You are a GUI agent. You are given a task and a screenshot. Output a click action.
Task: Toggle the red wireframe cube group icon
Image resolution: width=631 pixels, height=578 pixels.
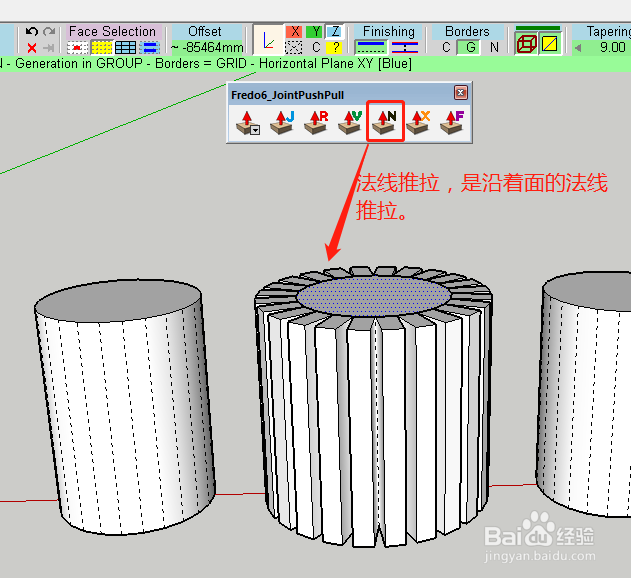pyautogui.click(x=526, y=44)
